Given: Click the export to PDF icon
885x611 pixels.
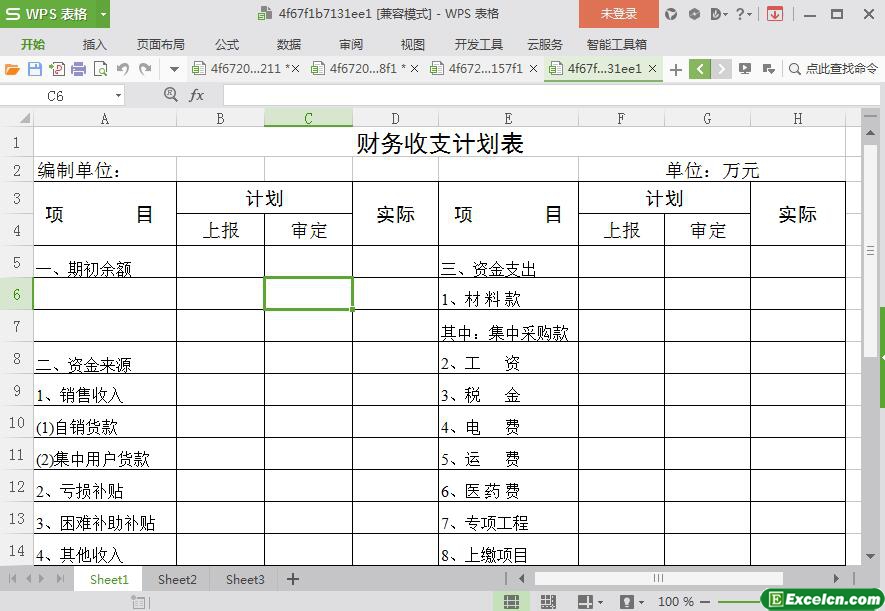Looking at the screenshot, I should (57, 69).
